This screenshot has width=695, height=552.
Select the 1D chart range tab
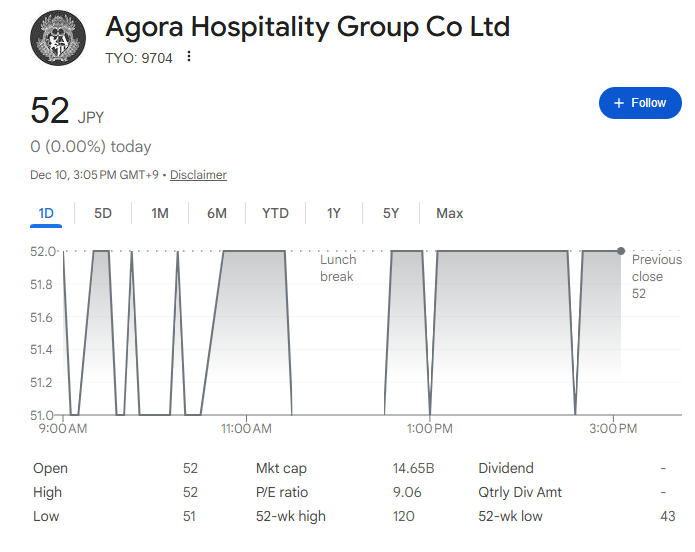[46, 213]
